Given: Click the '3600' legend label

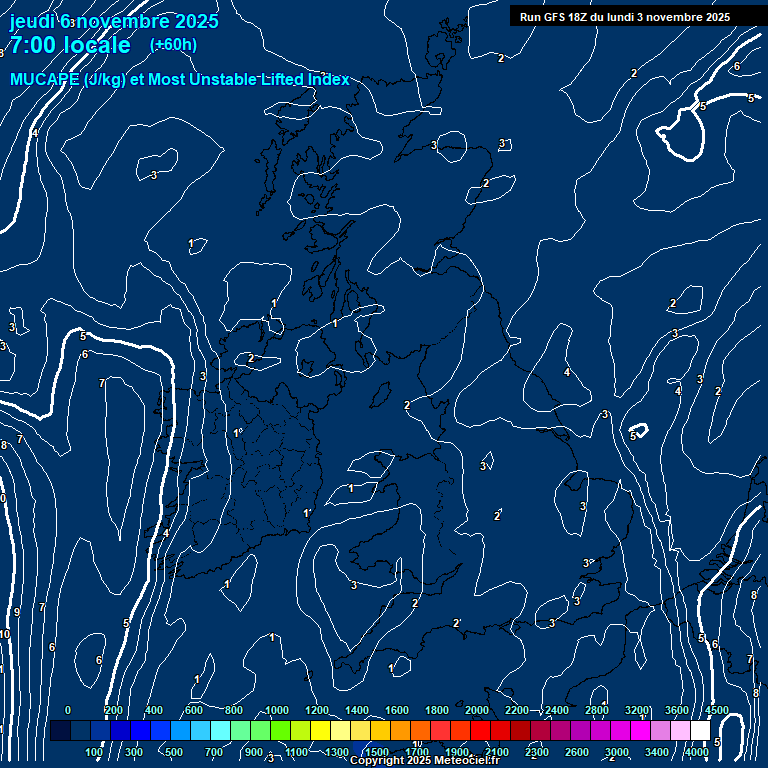Looking at the screenshot, I should pos(677,710).
